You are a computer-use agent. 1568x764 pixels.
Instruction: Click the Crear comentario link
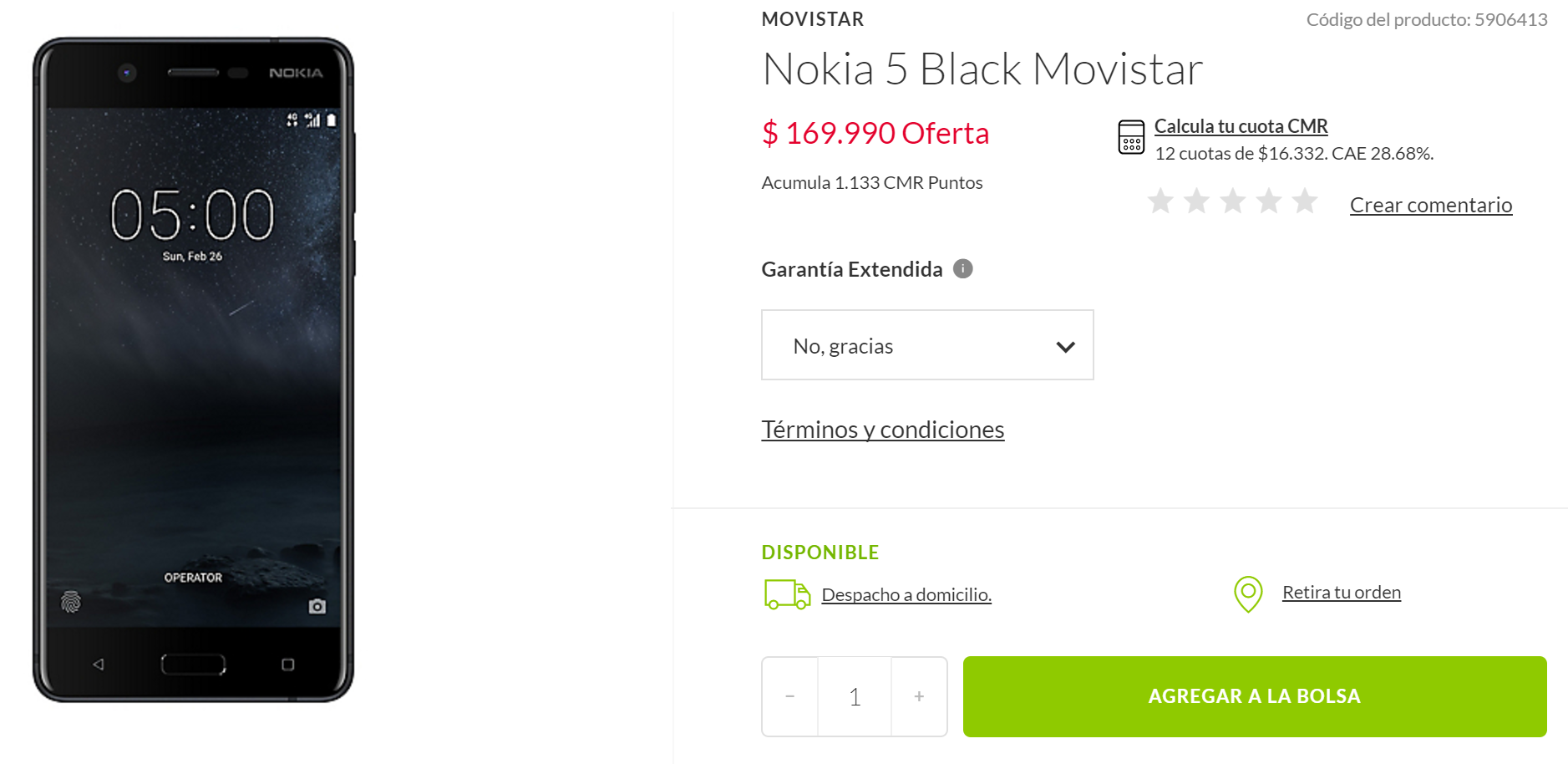click(x=1430, y=205)
